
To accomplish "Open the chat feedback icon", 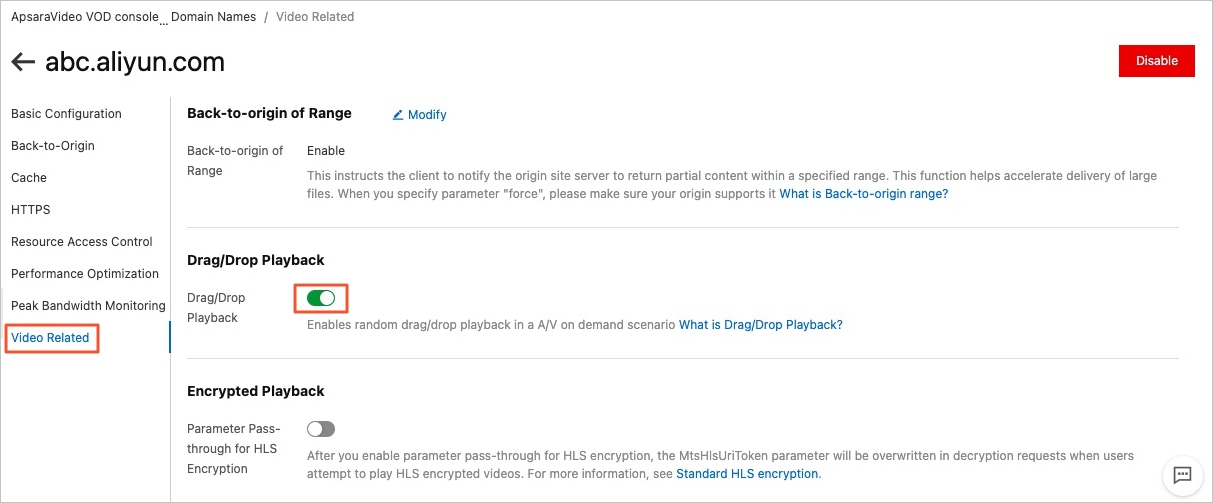I will coord(1181,474).
